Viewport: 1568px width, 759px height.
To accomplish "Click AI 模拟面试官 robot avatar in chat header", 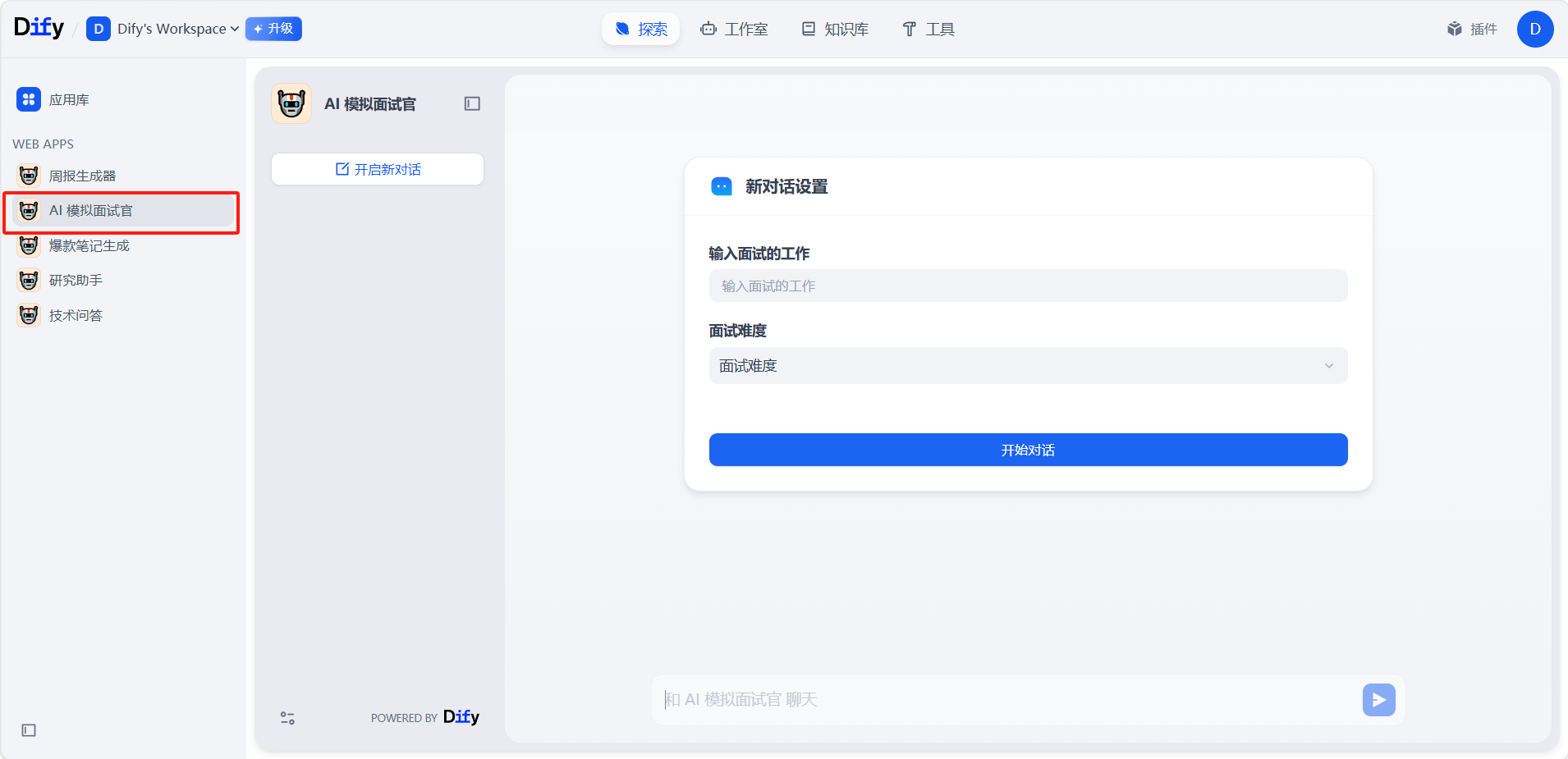I will pos(291,103).
